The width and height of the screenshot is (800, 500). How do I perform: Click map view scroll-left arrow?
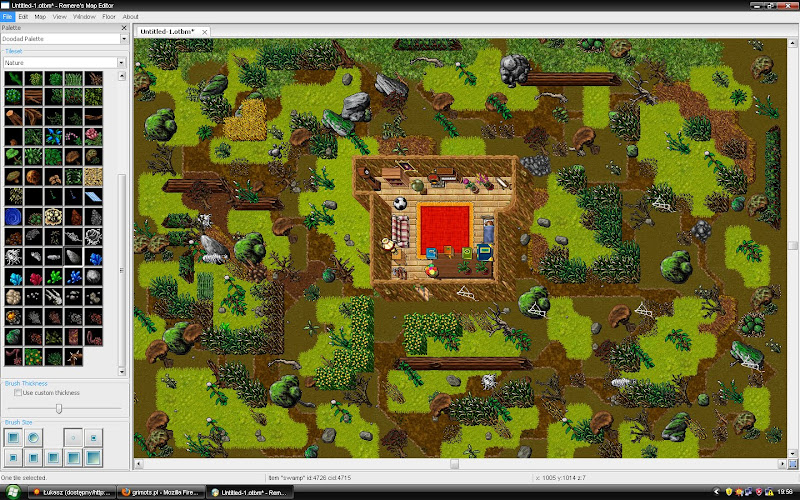click(x=138, y=464)
